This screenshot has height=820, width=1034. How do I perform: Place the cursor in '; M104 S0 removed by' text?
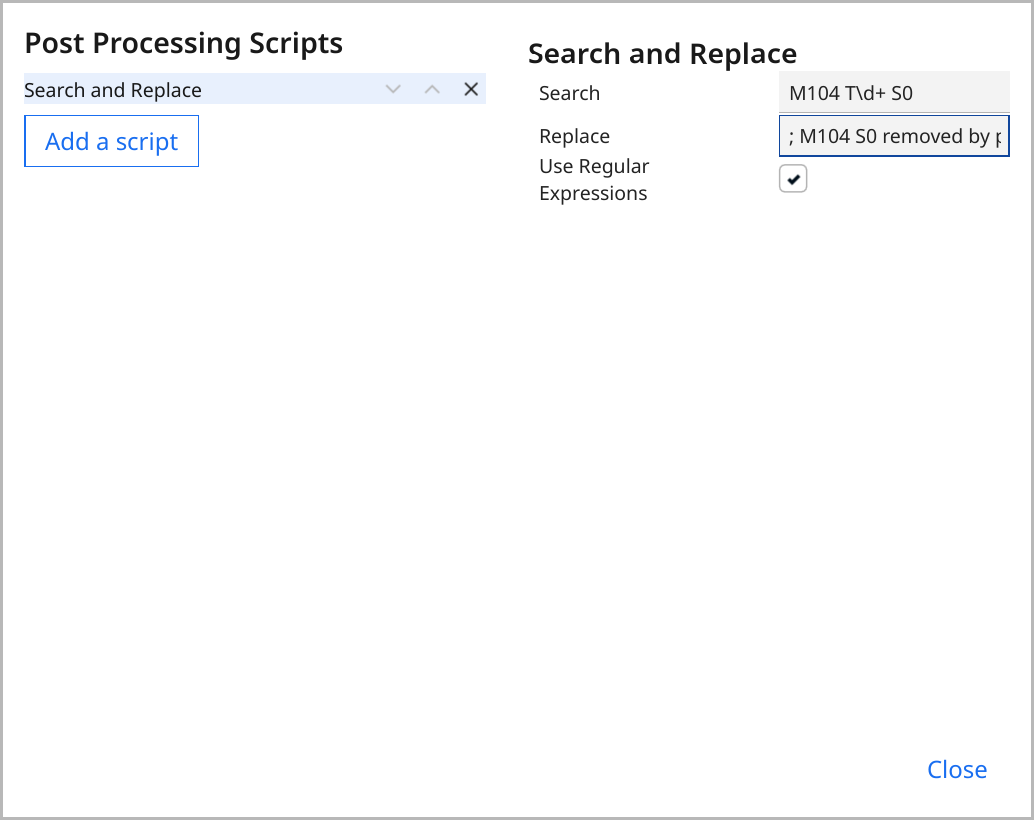[888, 137]
